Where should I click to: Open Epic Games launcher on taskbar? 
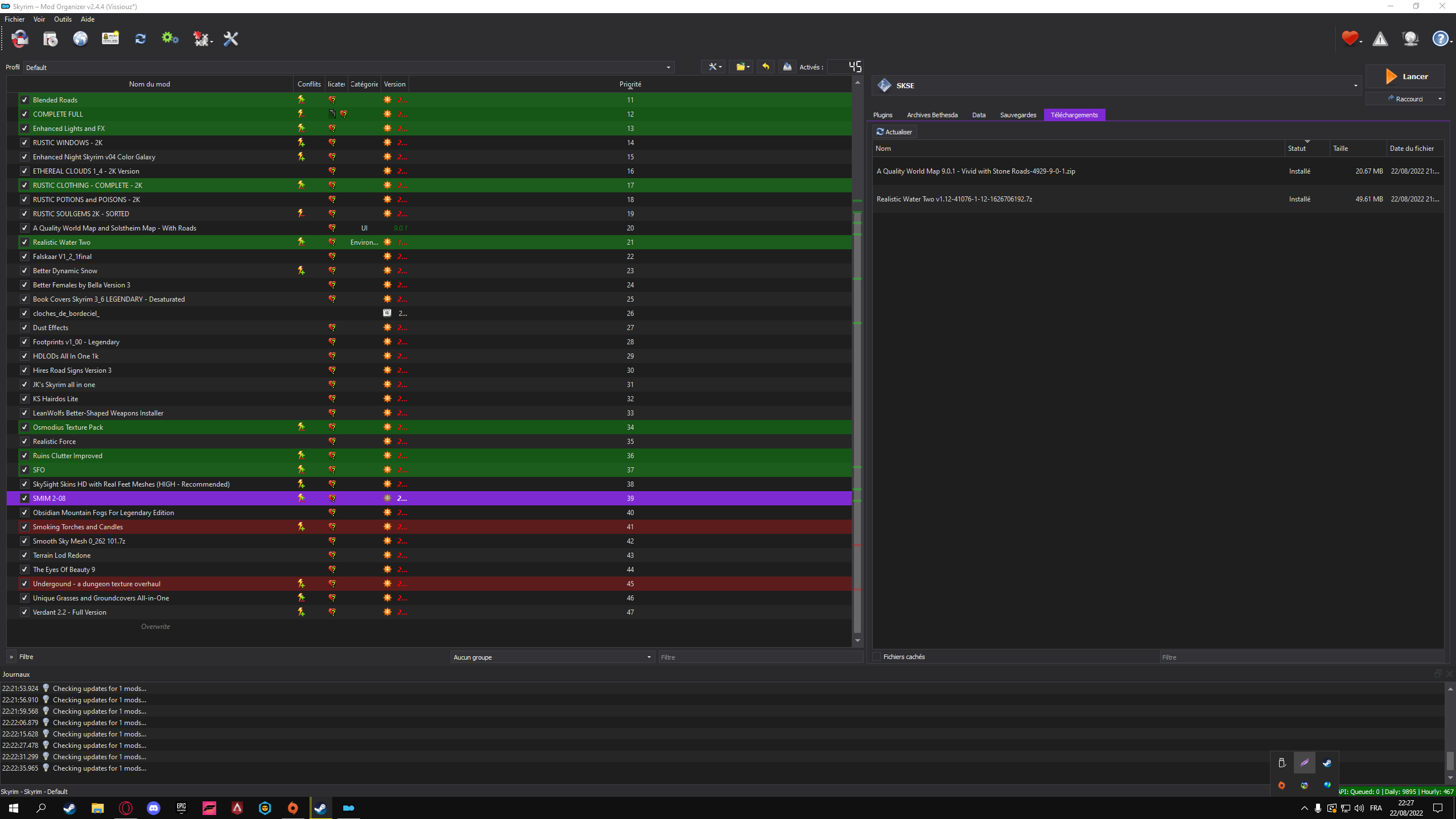(182, 808)
